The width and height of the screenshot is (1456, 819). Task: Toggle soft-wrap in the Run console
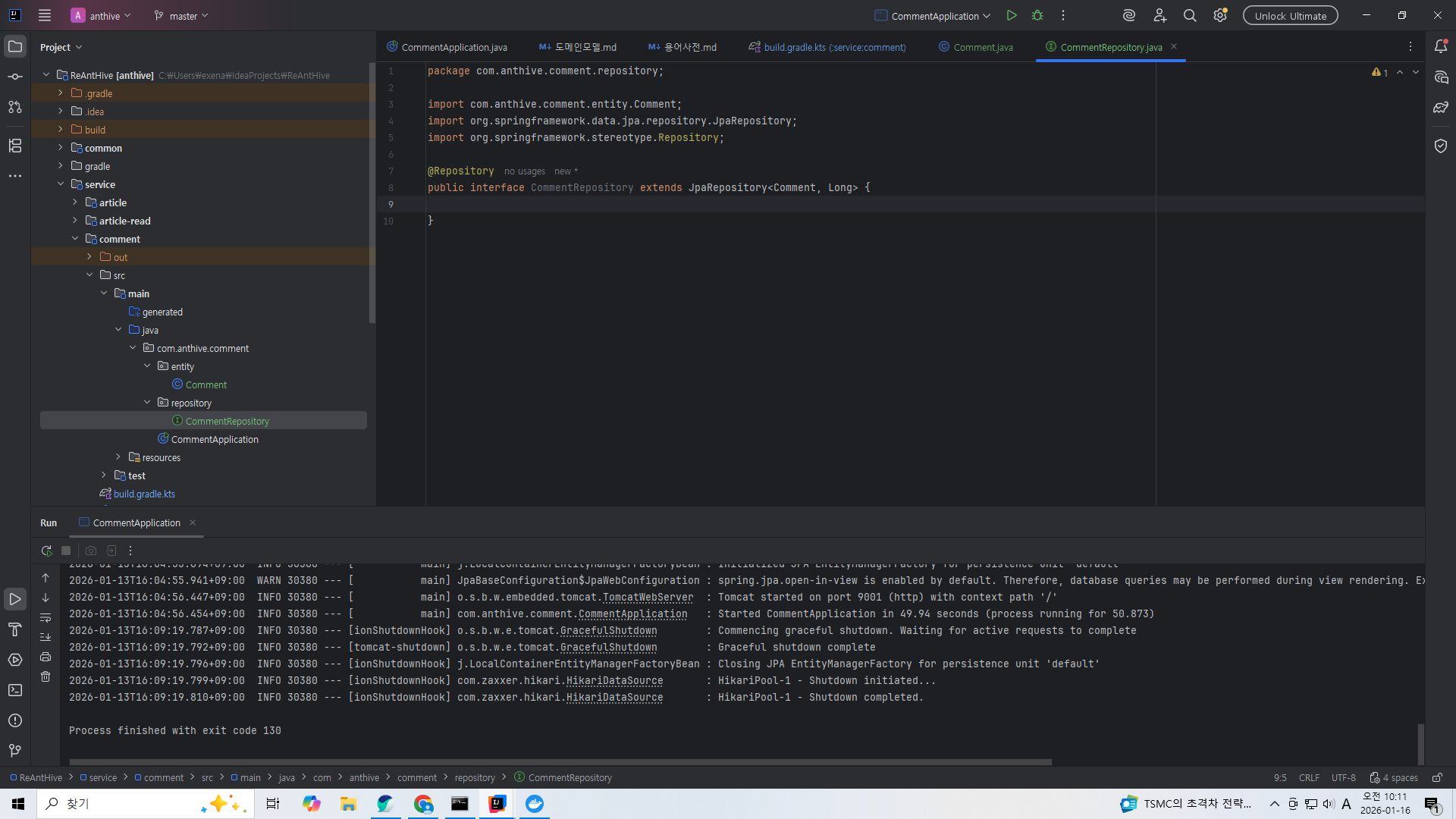tap(45, 617)
